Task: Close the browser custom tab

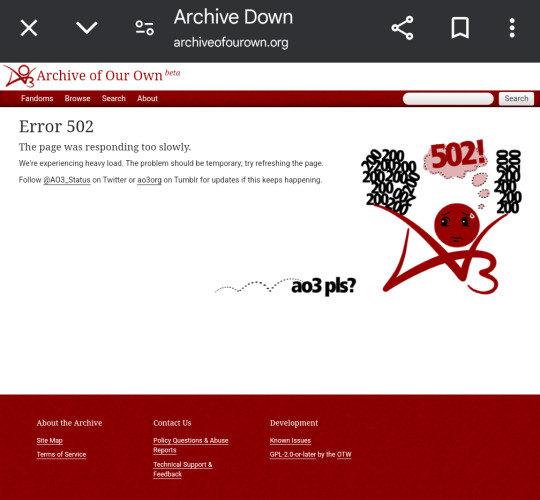Action: 29,28
